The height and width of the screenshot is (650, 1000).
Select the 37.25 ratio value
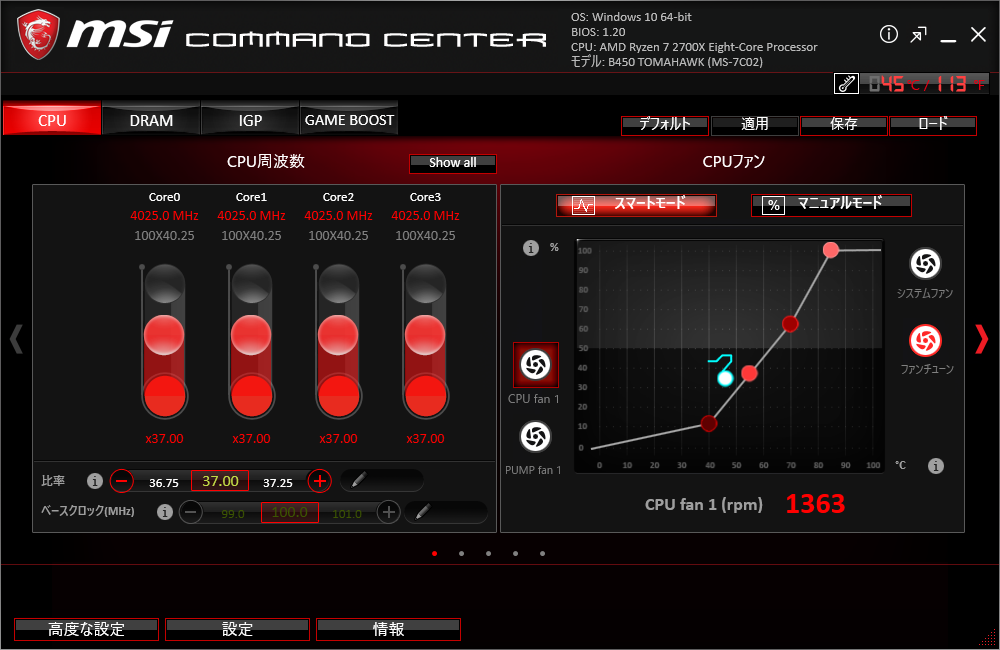(x=277, y=483)
